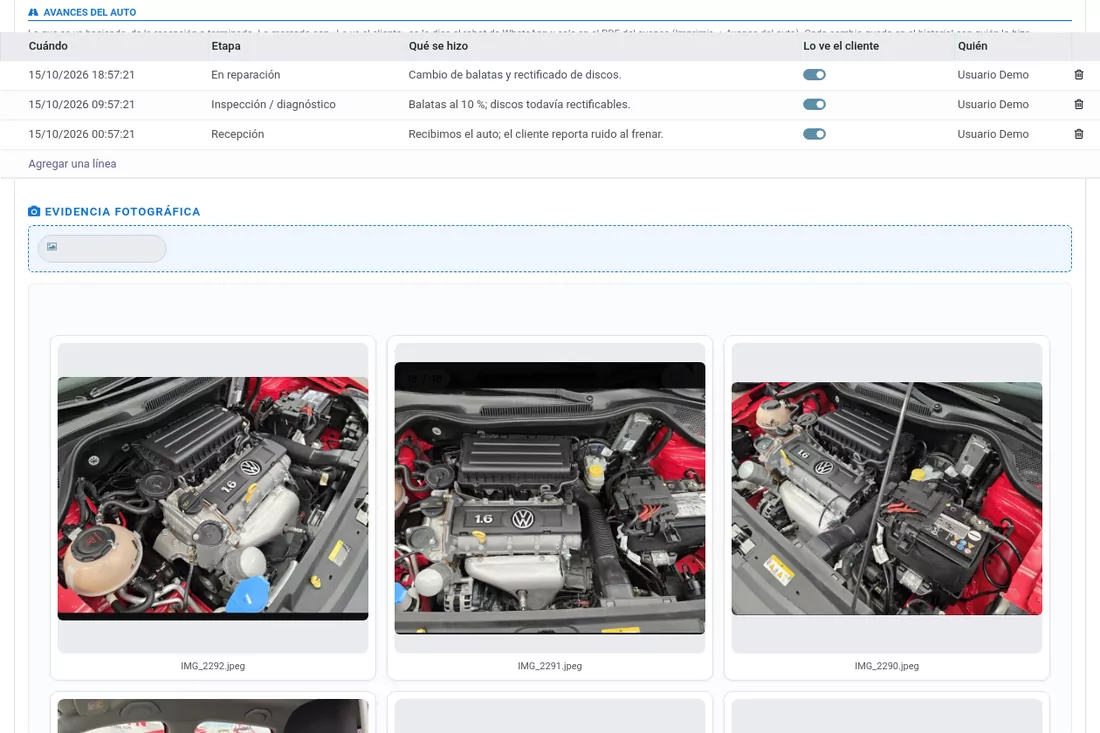Delete the 'Inspección / diagnóstico' progress row

coord(1078,105)
